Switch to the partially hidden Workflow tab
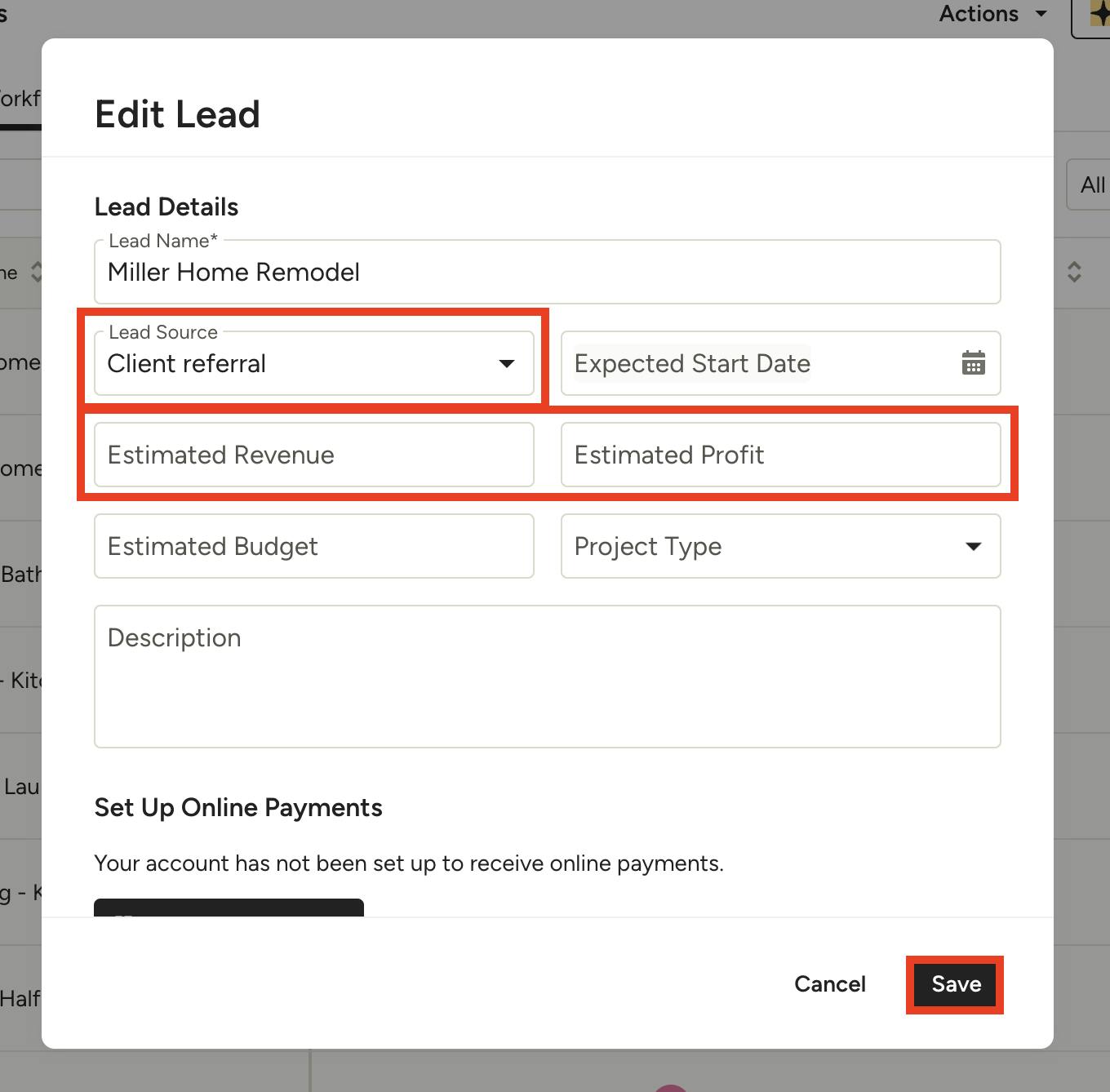This screenshot has width=1110, height=1092. 20,100
